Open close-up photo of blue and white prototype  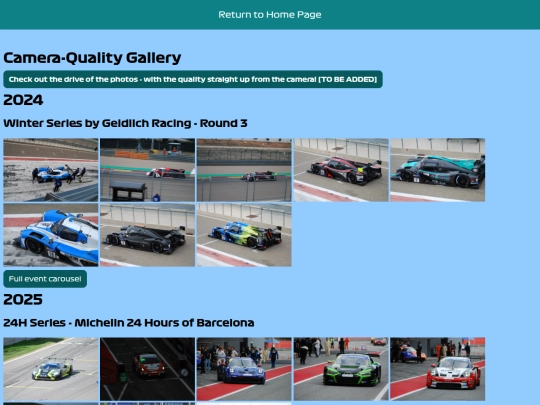51,235
